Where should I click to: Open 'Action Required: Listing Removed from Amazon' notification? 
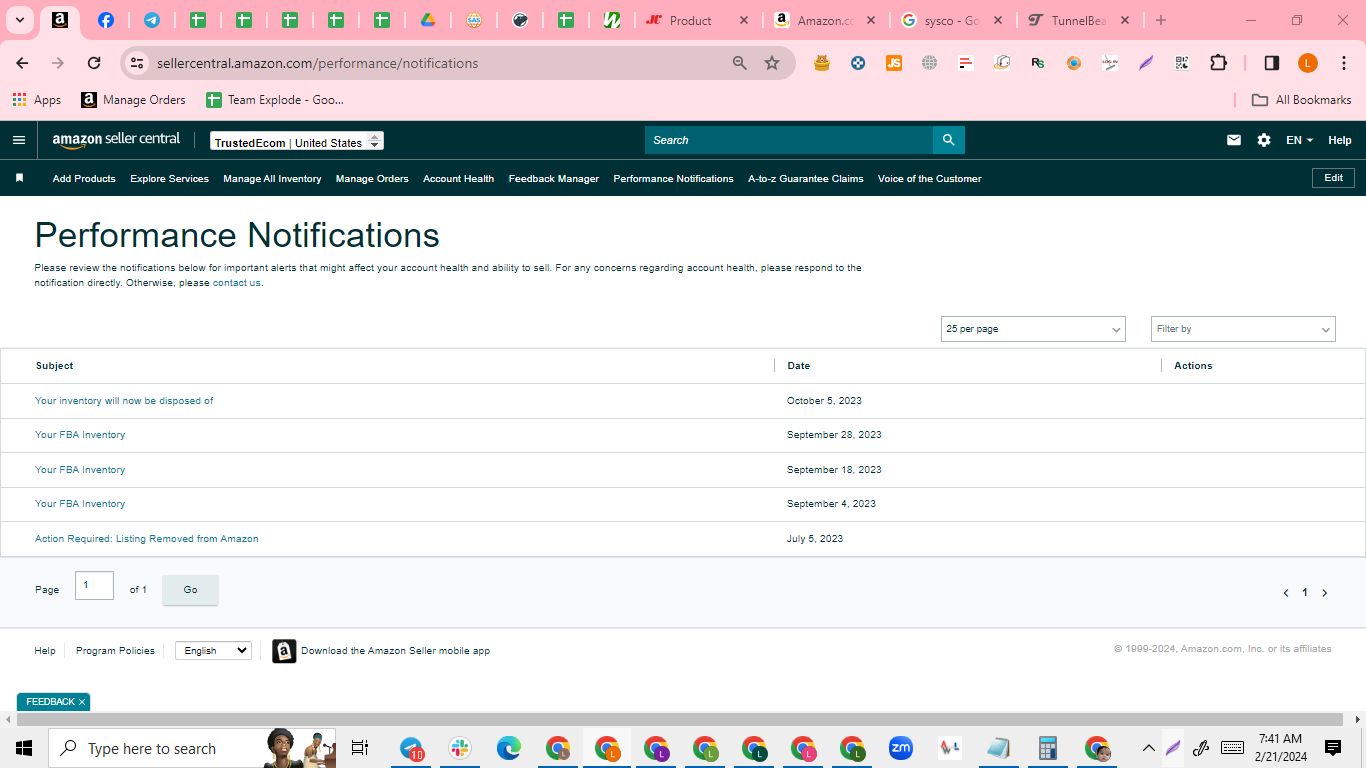click(147, 539)
